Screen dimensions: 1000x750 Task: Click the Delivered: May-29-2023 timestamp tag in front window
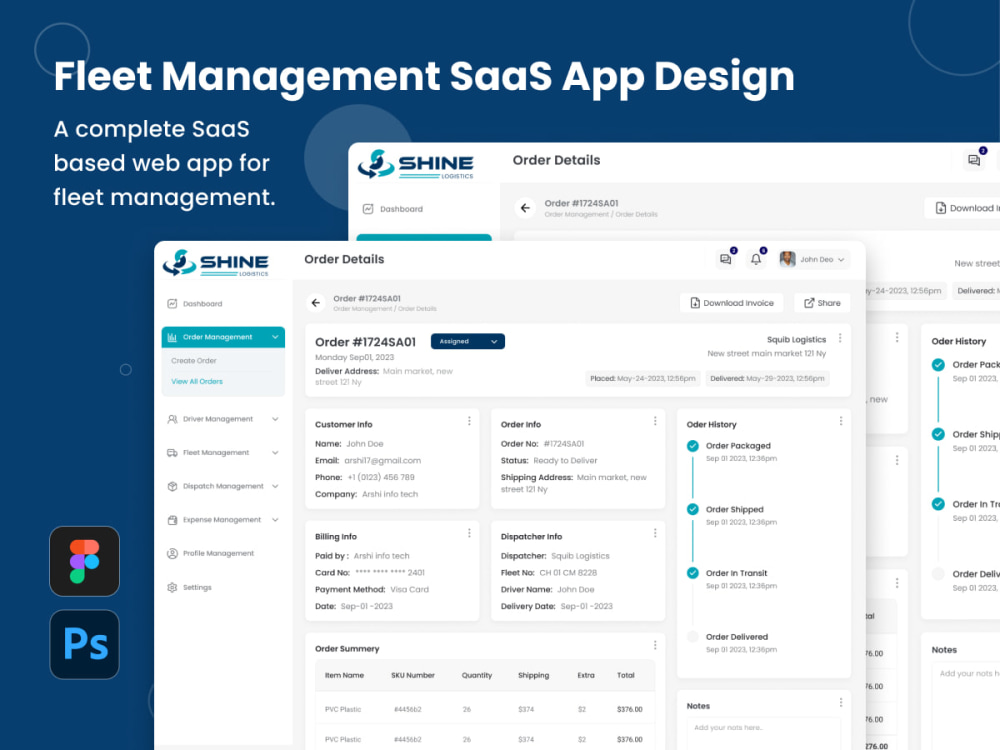(767, 378)
